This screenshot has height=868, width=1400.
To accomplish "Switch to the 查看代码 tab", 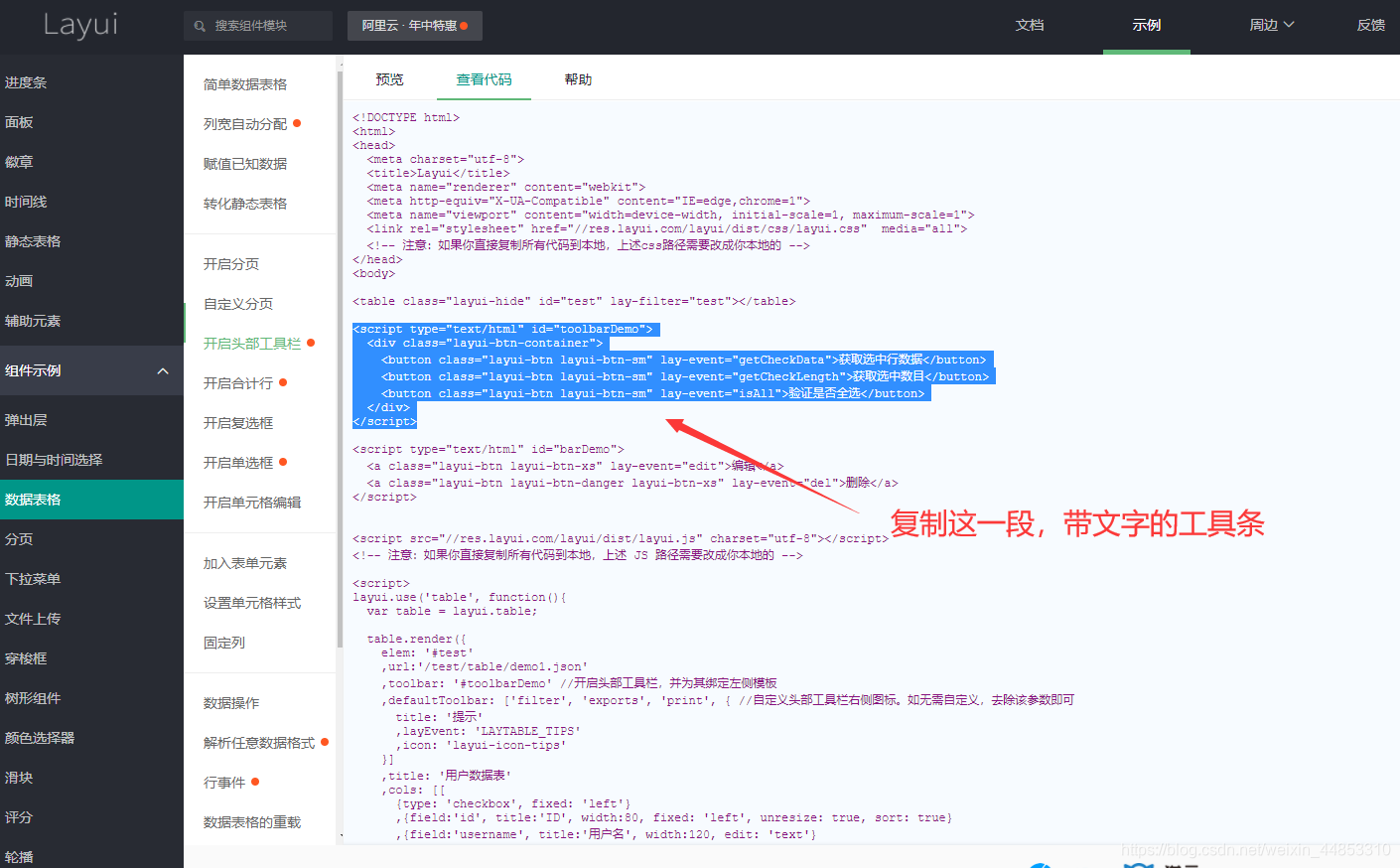I will pos(485,79).
